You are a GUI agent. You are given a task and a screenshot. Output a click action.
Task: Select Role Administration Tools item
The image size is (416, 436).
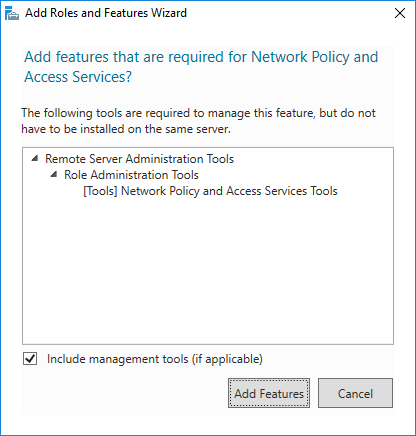131,175
